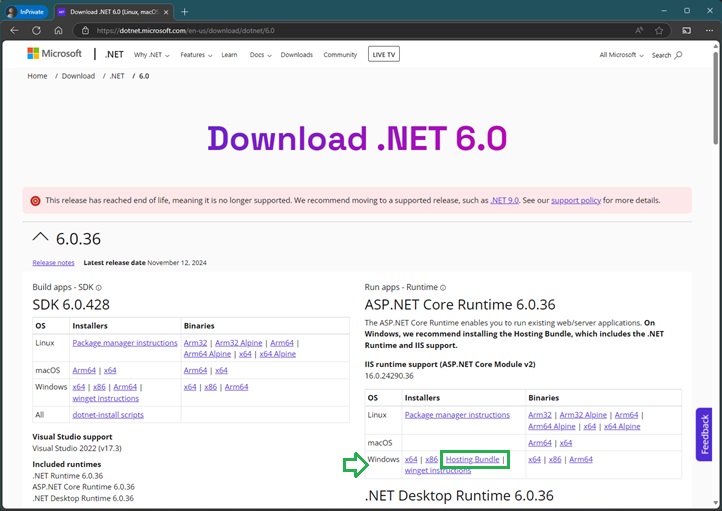Open browser settings and more menu
722x511 pixels.
[x=709, y=30]
